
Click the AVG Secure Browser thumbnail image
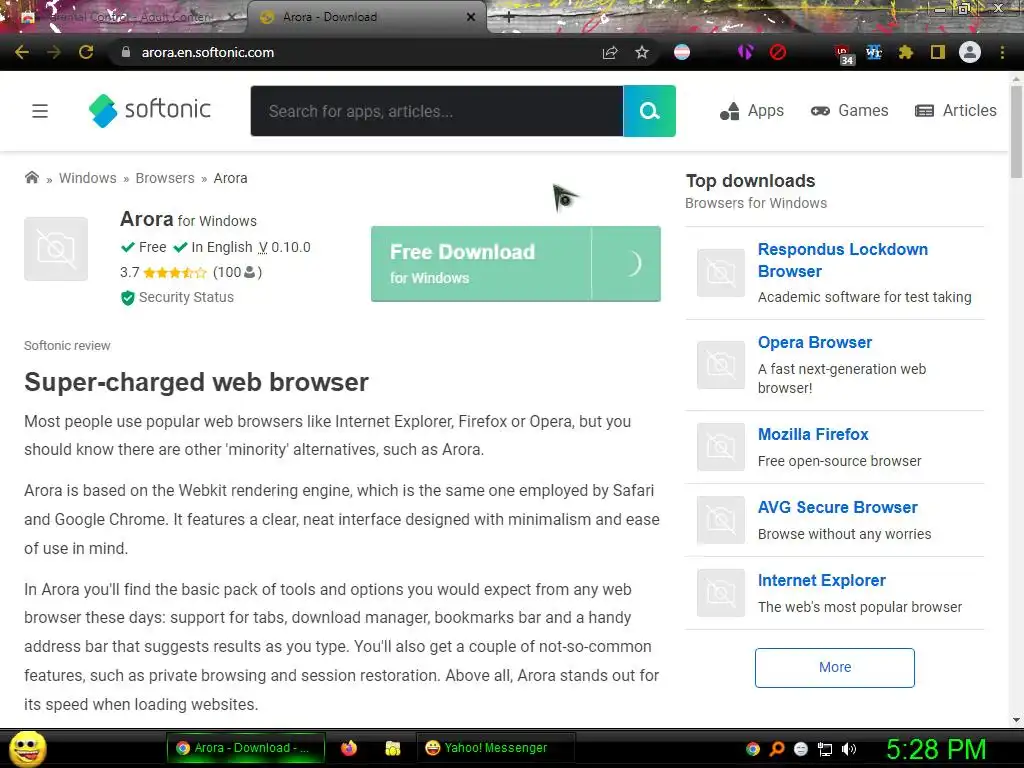(720, 520)
